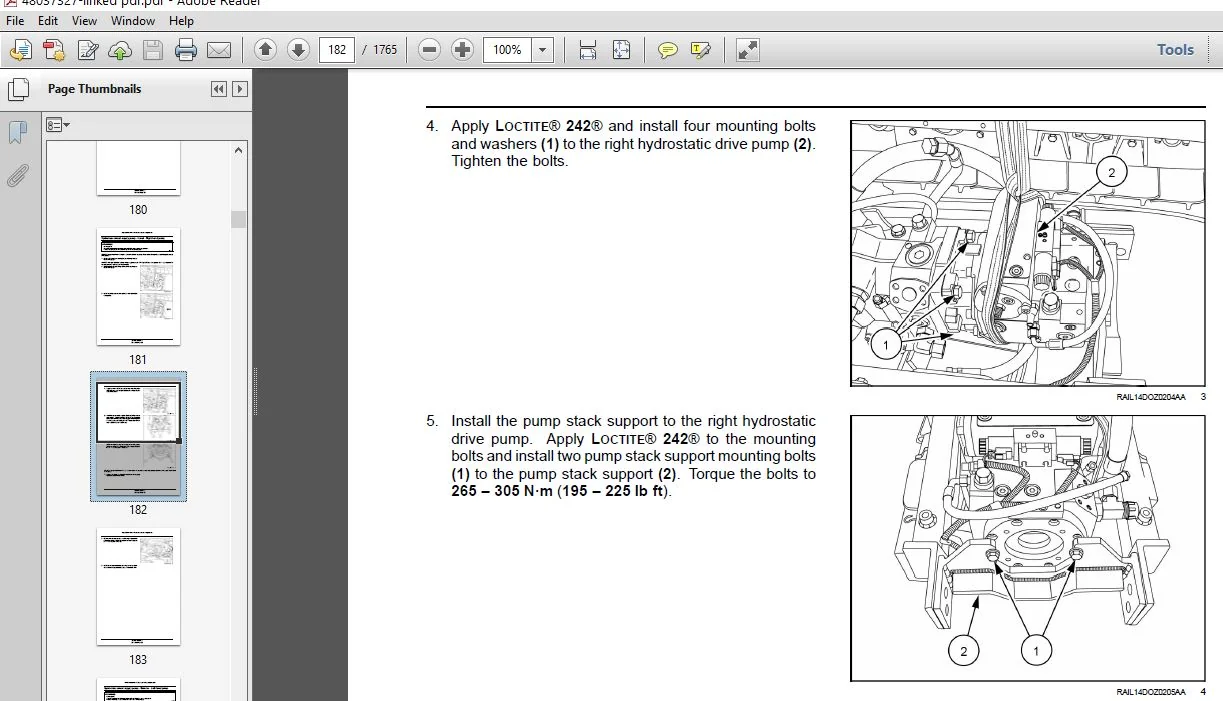Click the Fit one full page icon

[621, 50]
